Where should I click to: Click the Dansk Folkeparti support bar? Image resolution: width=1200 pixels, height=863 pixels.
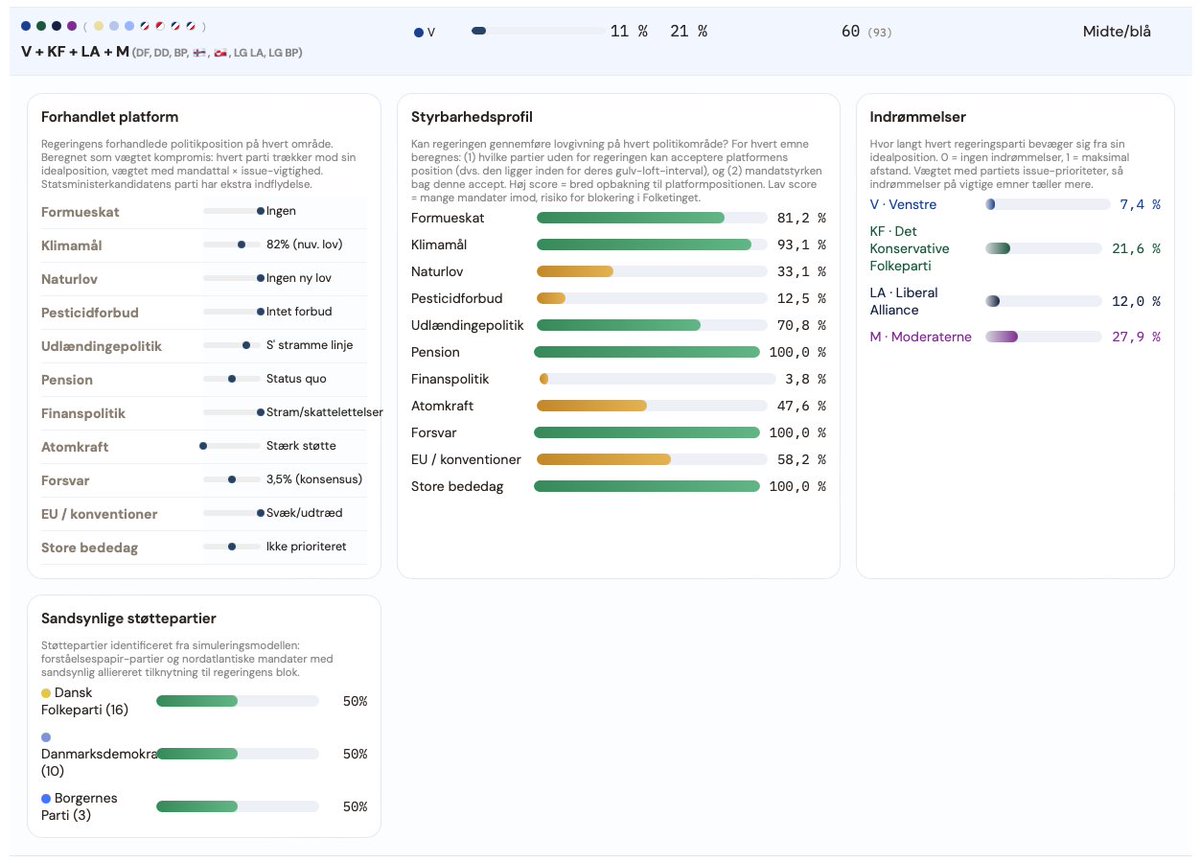coord(237,701)
